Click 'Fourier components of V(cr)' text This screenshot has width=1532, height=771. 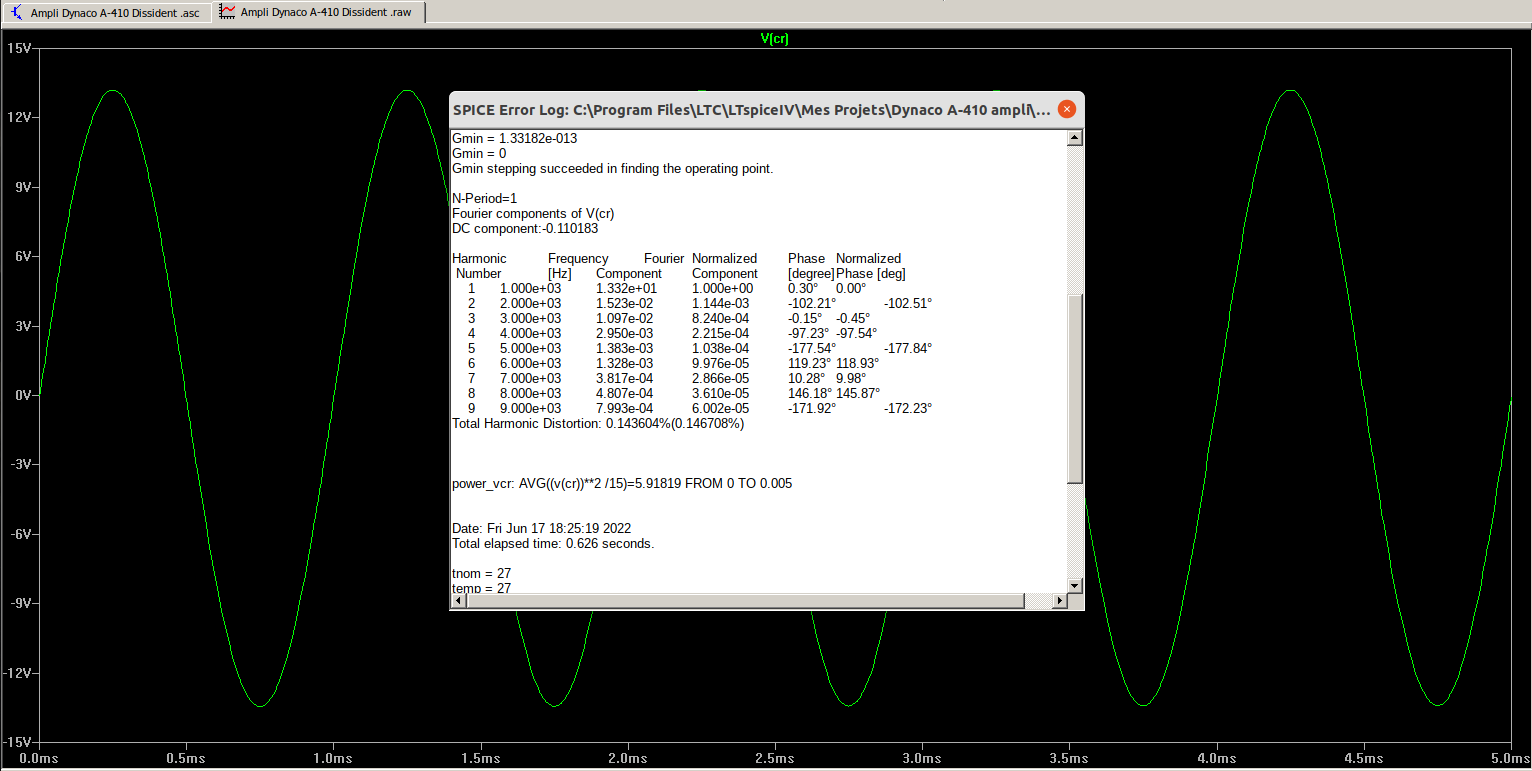533,214
